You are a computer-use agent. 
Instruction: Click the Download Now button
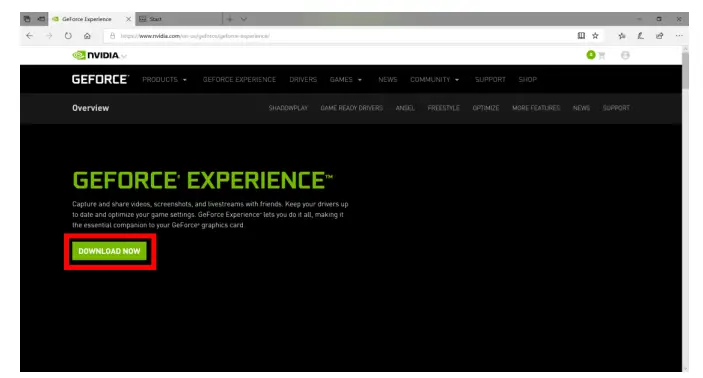pos(109,251)
